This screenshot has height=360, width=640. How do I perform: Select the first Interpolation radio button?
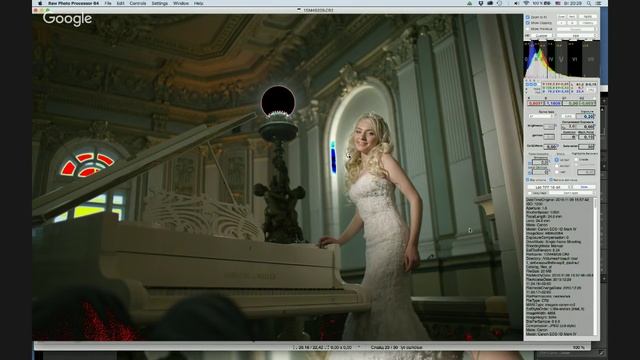pos(557,160)
